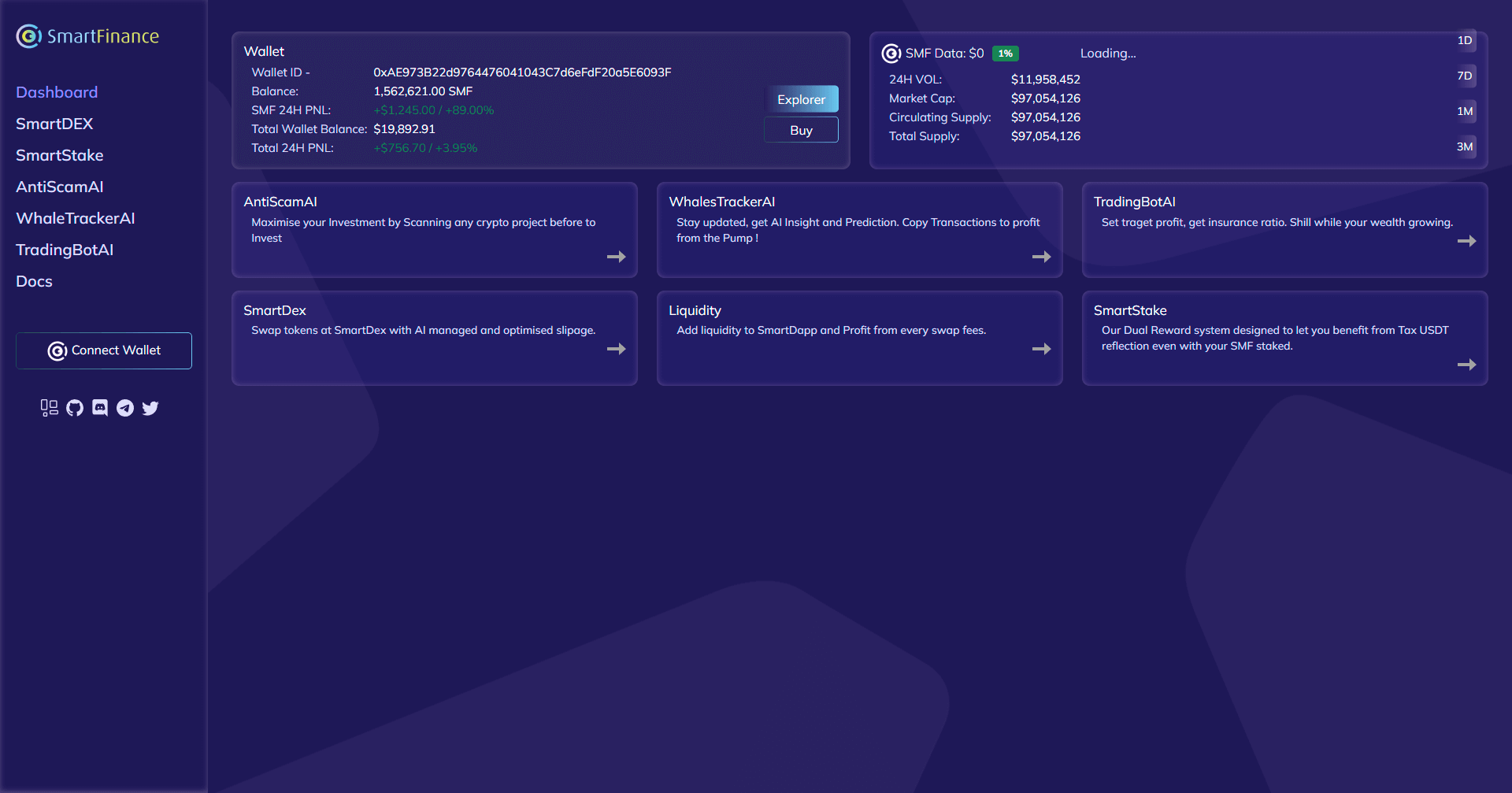
Task: Switch chart range to 1M
Action: 1464,112
